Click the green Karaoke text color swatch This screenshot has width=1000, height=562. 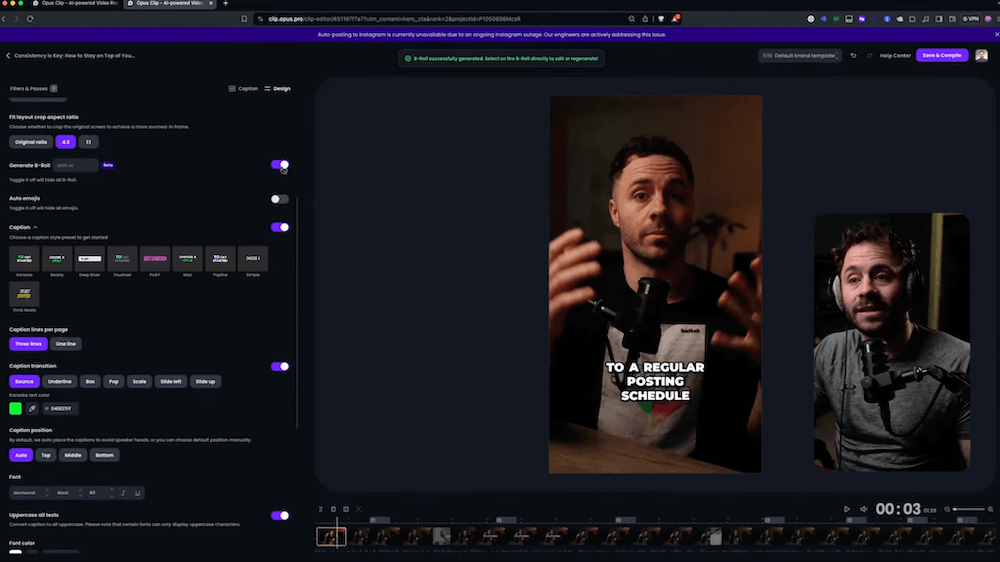15,408
